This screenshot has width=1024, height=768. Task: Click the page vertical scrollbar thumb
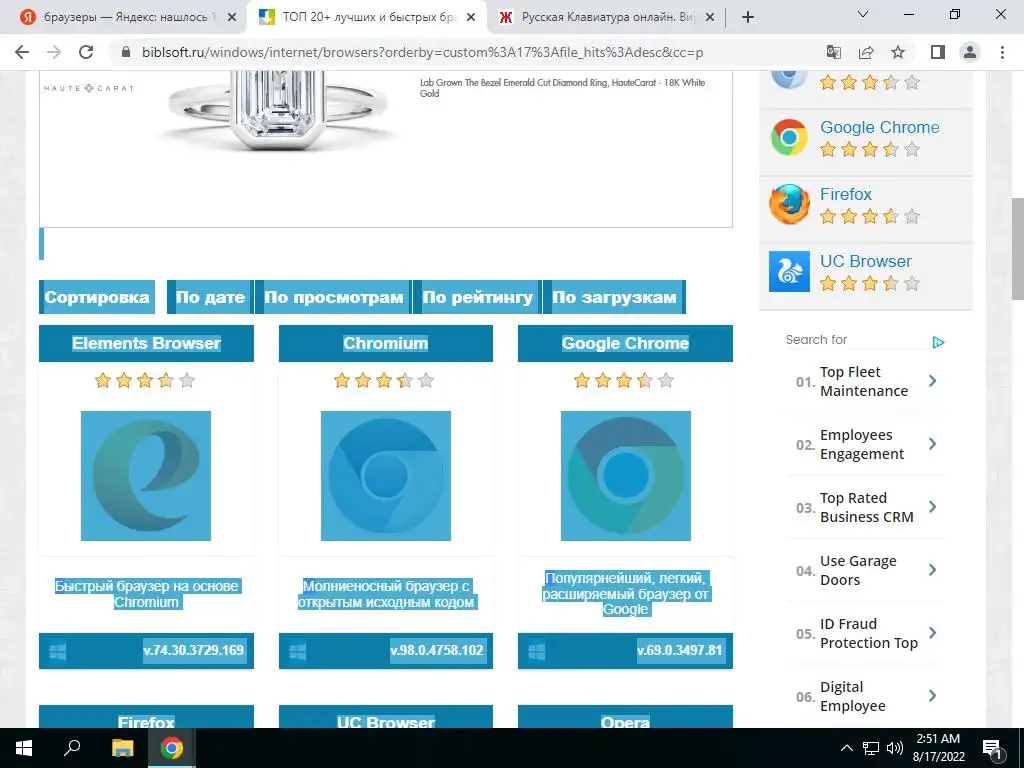(1017, 248)
